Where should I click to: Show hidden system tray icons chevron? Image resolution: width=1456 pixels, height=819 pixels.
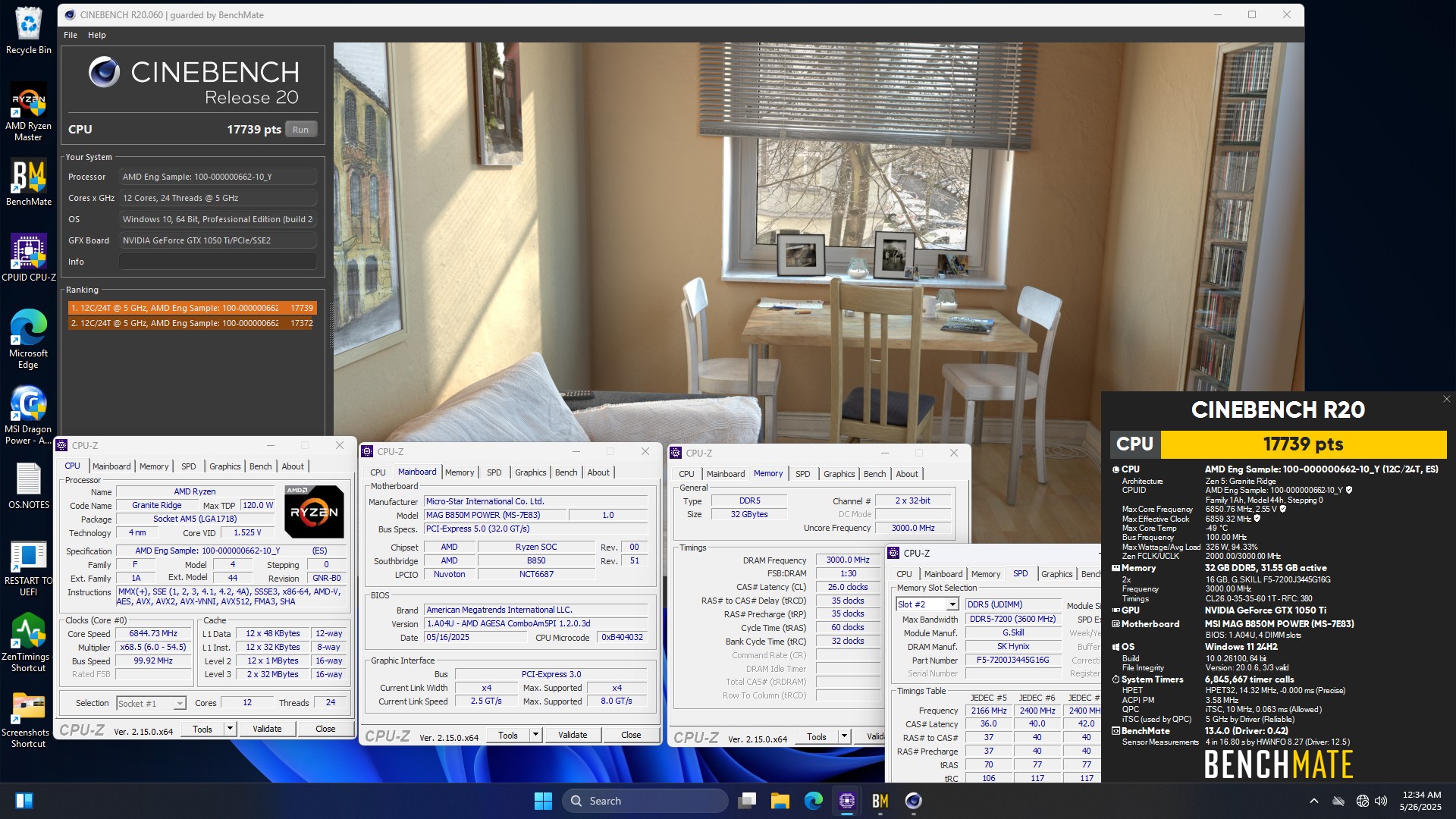[1314, 801]
